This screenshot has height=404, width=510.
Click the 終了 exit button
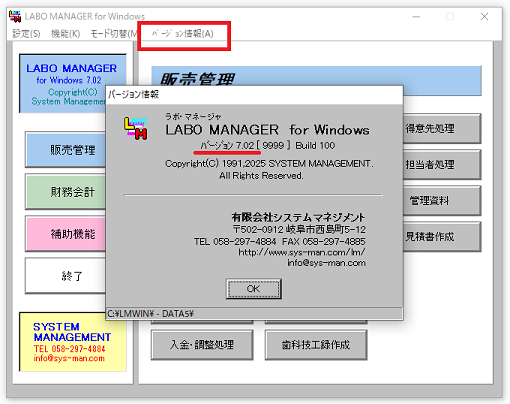66,276
